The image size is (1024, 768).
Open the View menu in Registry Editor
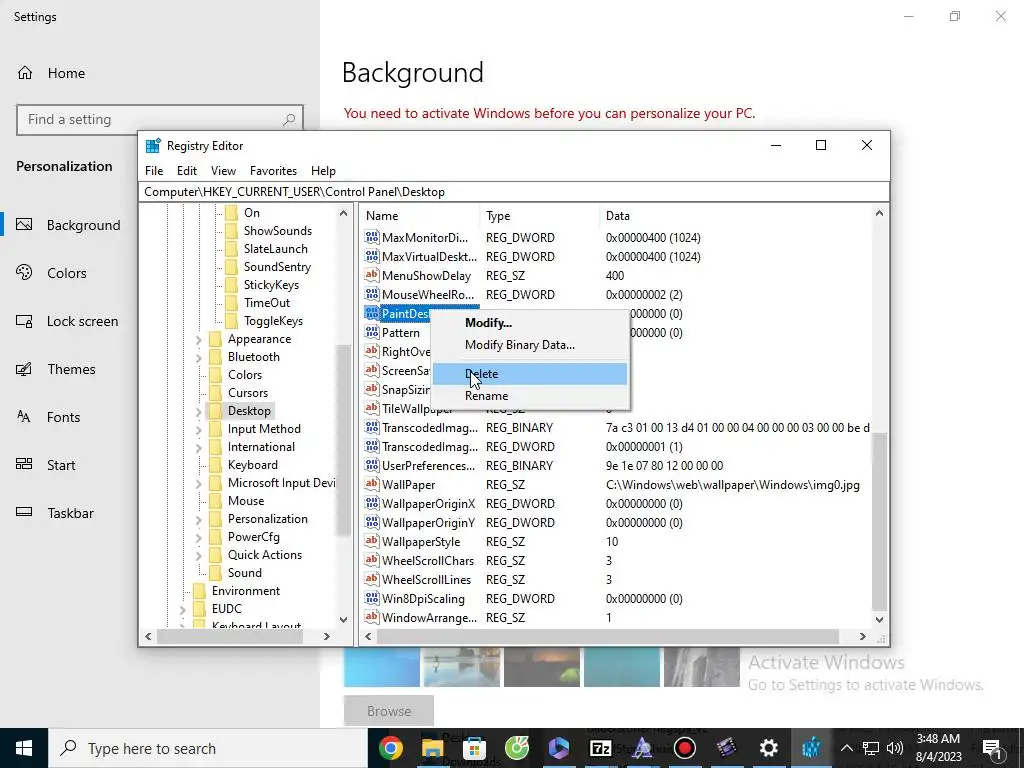click(x=223, y=170)
